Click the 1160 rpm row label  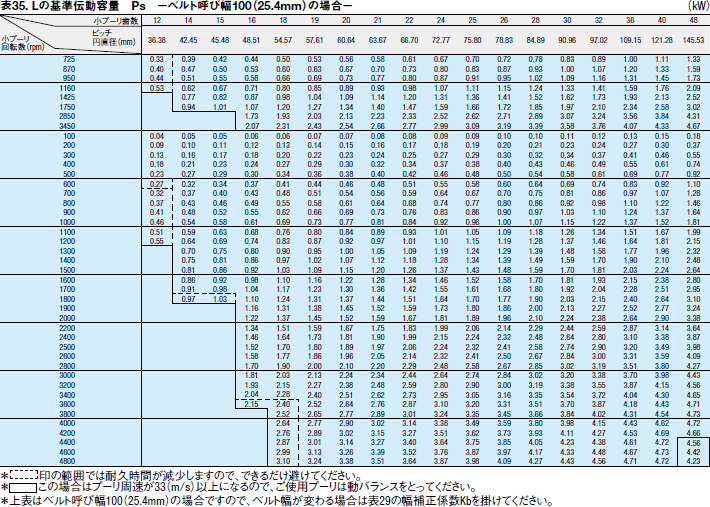[67, 88]
